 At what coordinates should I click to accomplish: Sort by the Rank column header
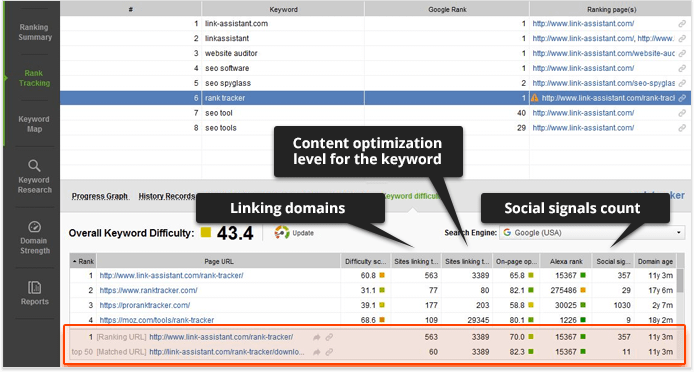point(83,261)
